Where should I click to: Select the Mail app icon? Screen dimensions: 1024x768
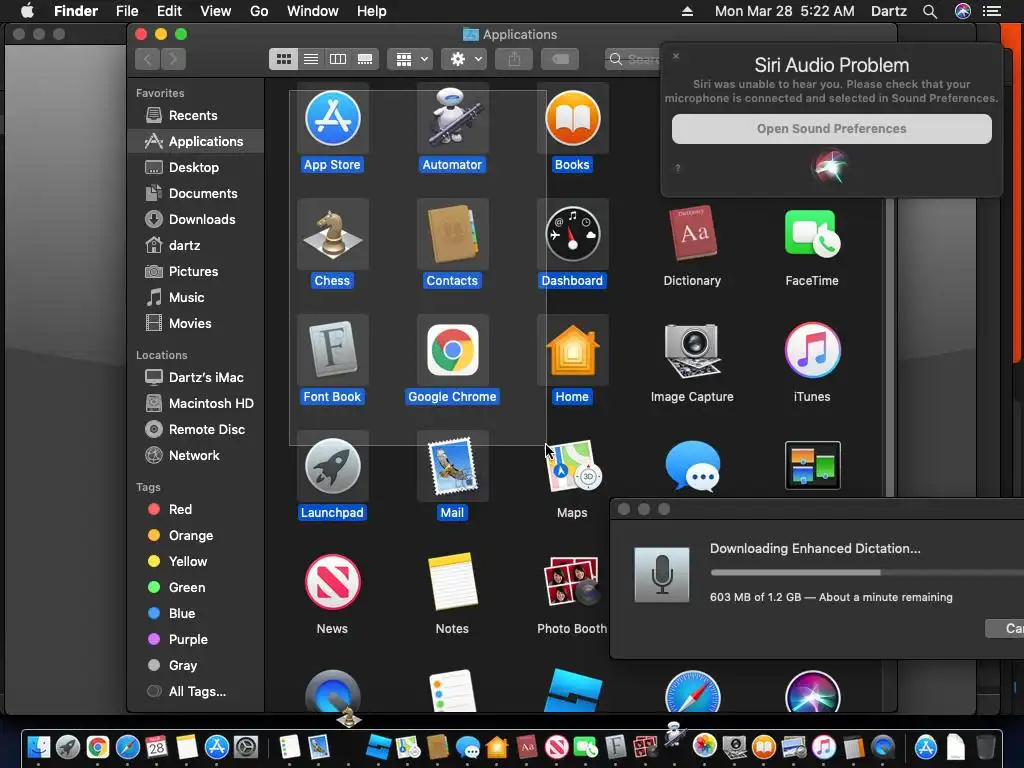point(452,466)
